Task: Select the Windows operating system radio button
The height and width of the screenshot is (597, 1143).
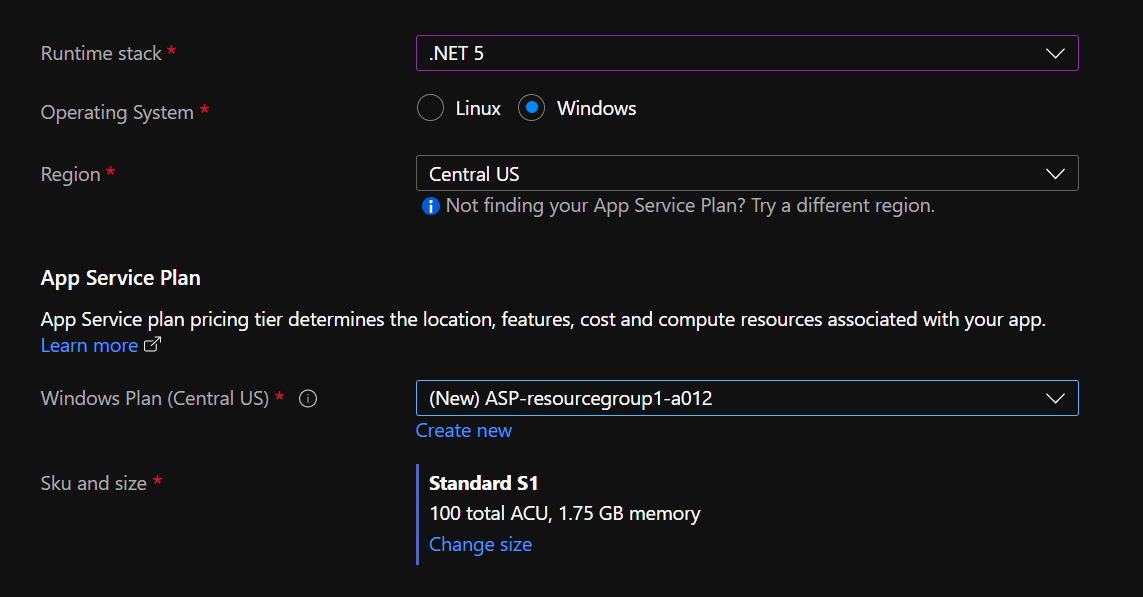Action: (530, 107)
